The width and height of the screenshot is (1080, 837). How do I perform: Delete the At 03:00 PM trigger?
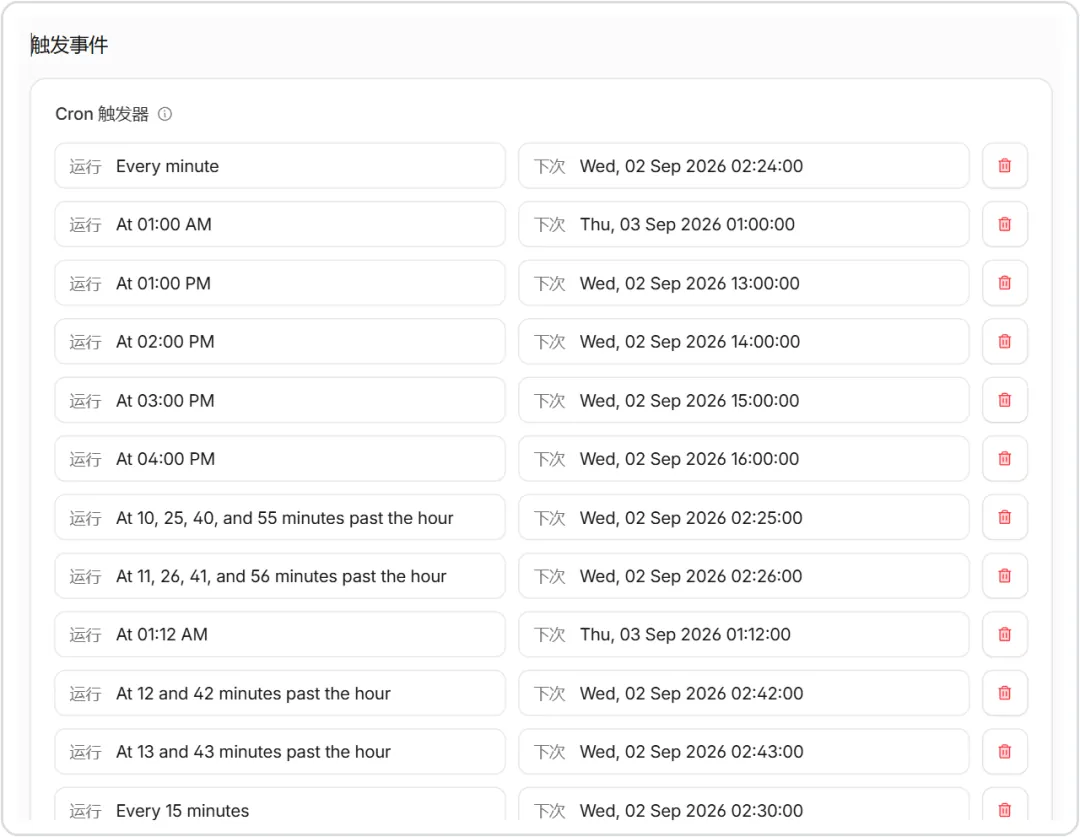coord(1005,400)
